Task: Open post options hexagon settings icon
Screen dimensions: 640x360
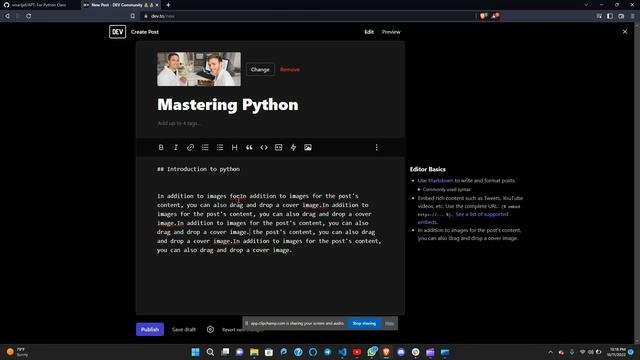Action: (210, 329)
